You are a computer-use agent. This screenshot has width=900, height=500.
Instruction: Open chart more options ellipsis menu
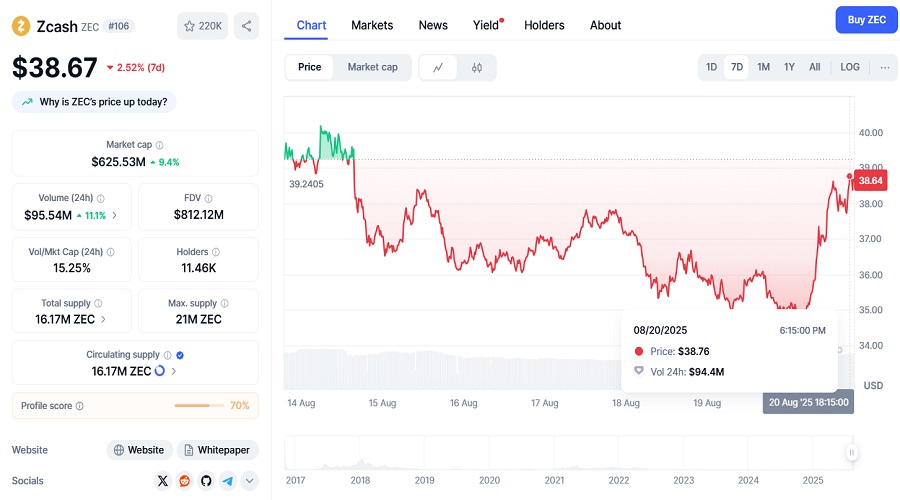[885, 67]
